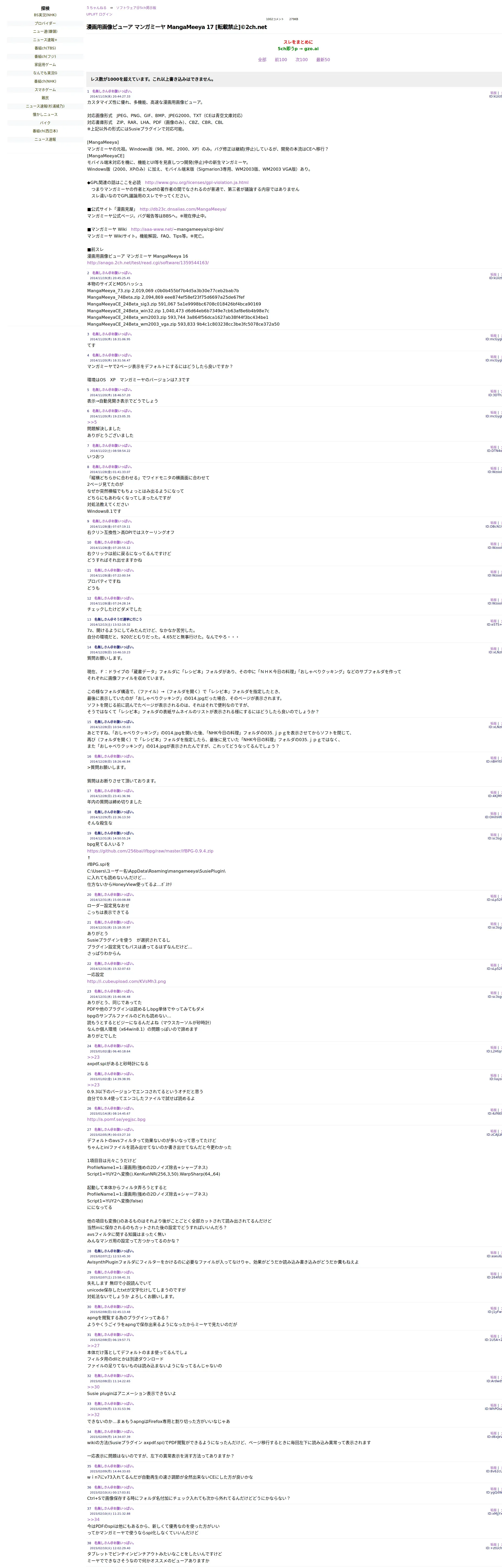Show the 最新50 newest posts
The width and height of the screenshot is (502, 1568).
323,60
